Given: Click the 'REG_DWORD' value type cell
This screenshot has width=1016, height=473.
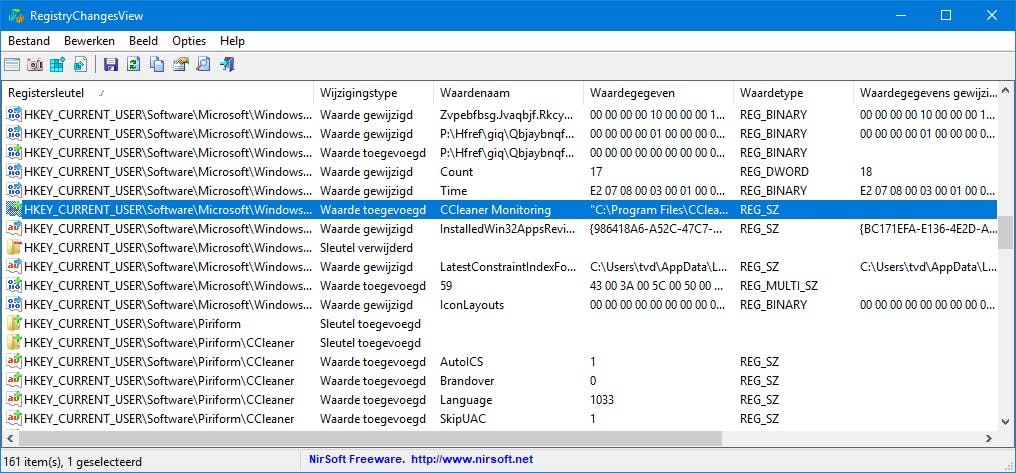Looking at the screenshot, I should 774,172.
